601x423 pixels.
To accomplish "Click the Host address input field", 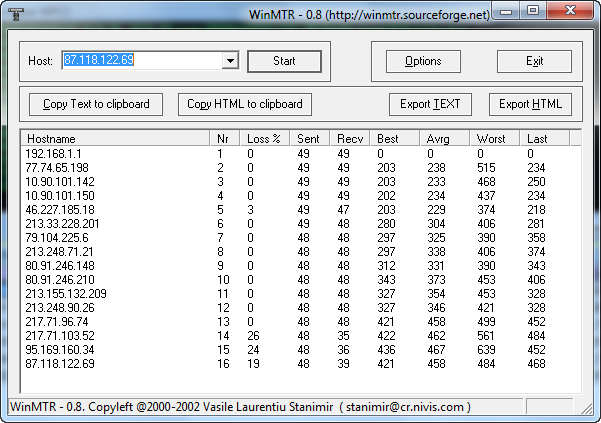I will [140, 61].
